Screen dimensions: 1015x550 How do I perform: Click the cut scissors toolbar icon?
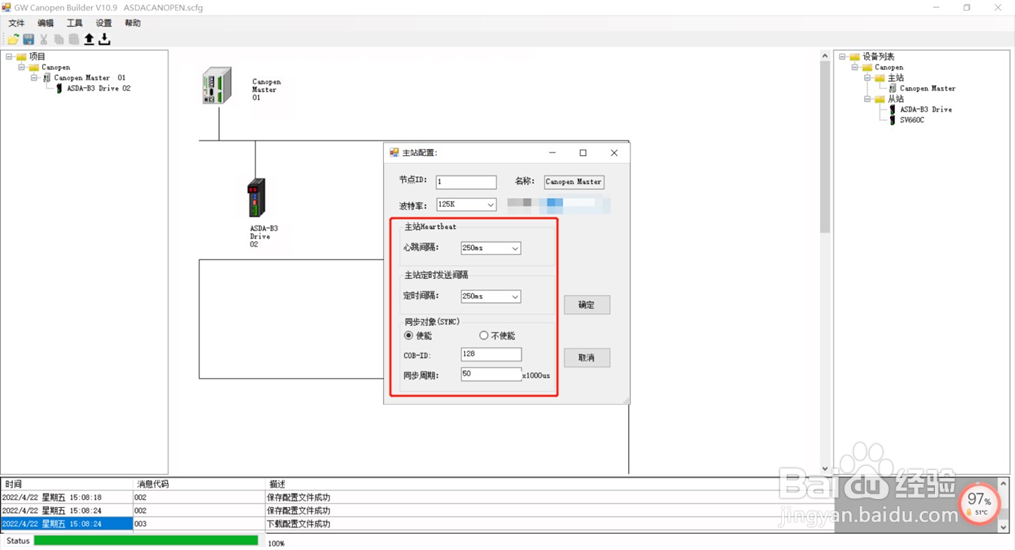[43, 39]
